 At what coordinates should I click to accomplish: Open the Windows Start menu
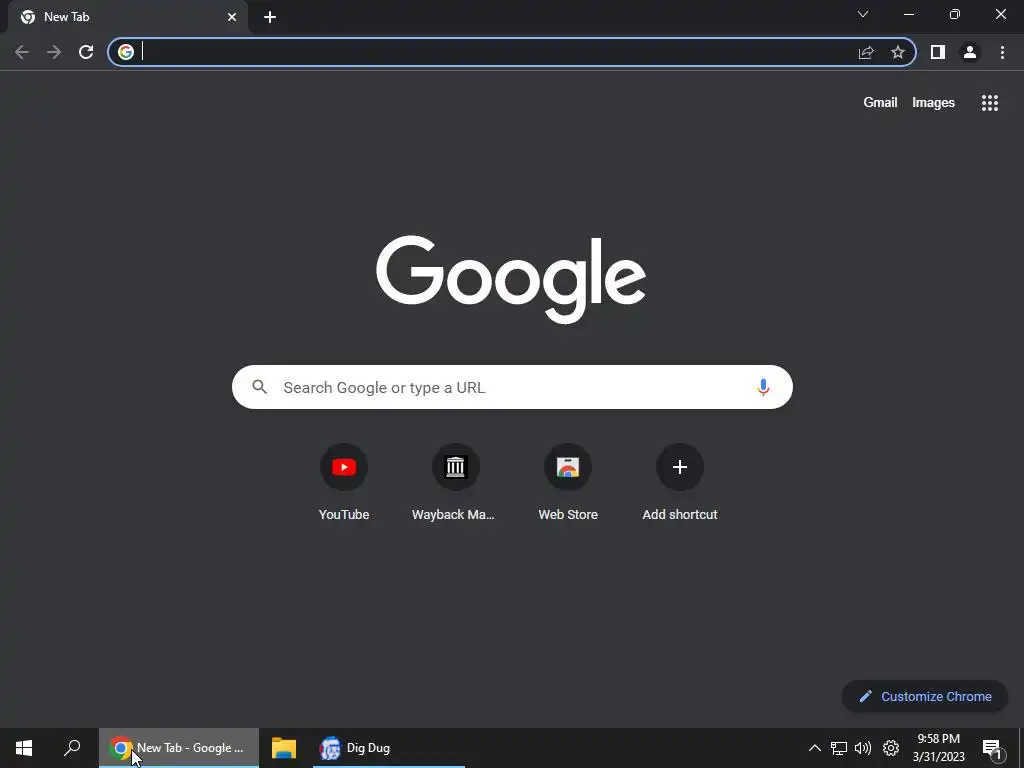[x=24, y=748]
